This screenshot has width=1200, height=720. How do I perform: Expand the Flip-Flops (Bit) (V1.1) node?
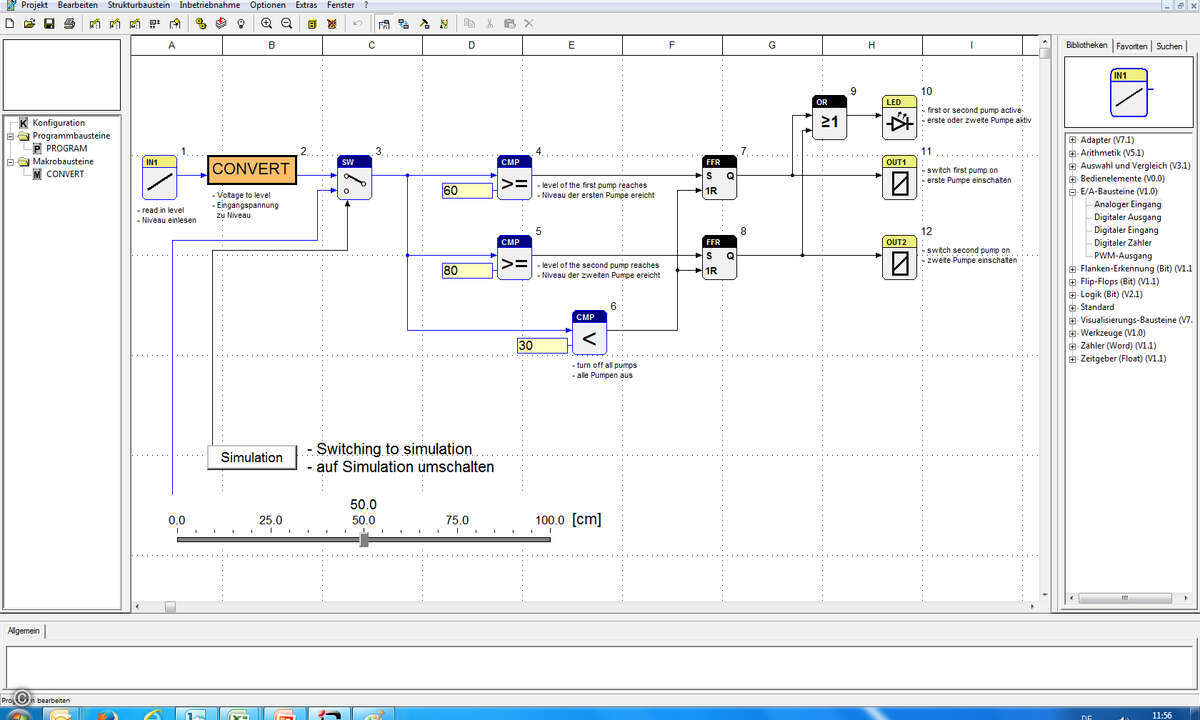click(x=1072, y=282)
